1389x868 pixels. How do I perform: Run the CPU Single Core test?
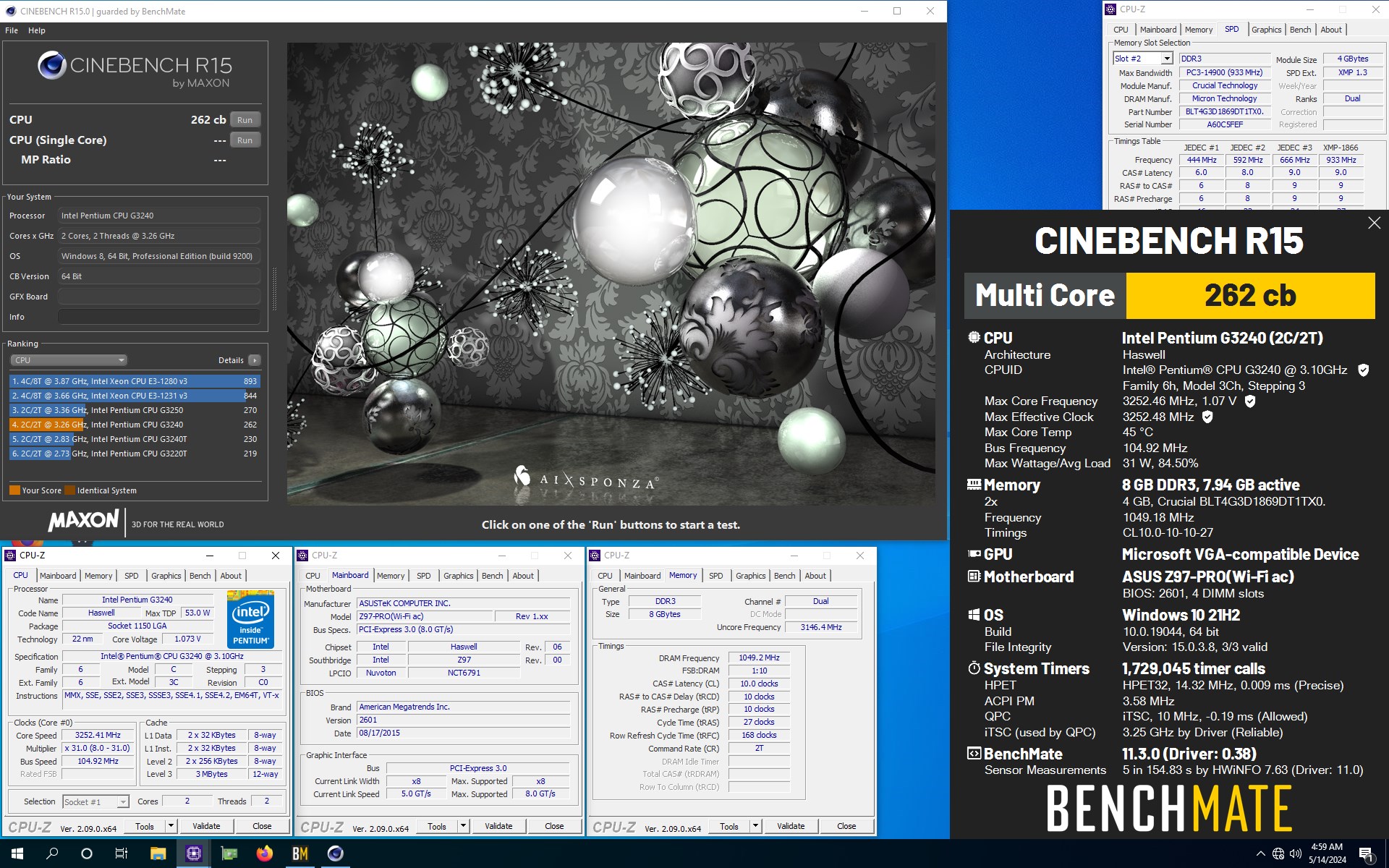click(x=245, y=140)
